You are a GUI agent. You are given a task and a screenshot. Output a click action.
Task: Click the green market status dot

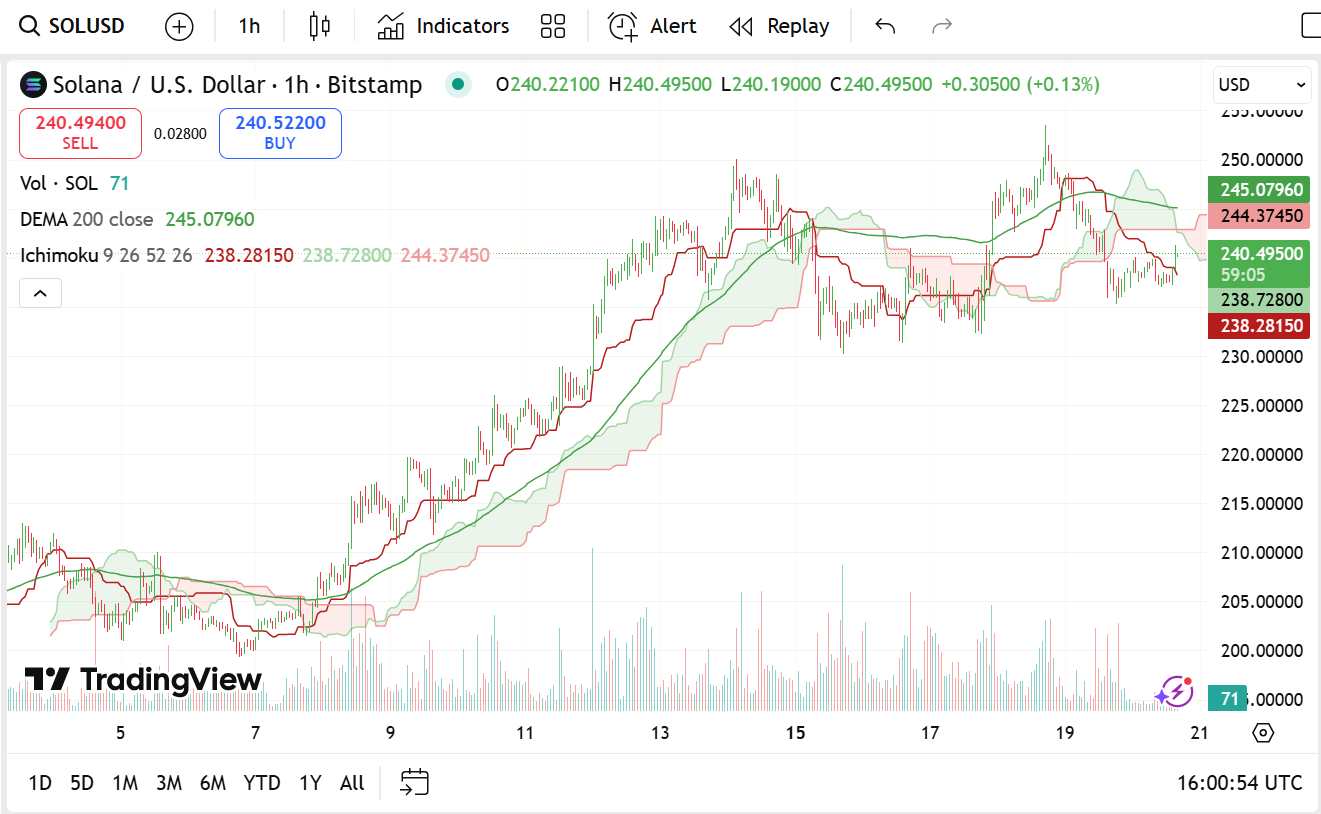(458, 84)
